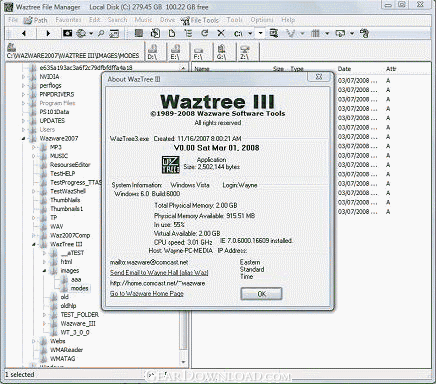436x384 pixels.
Task: Select the WMAReader folder
Action: 66,350
